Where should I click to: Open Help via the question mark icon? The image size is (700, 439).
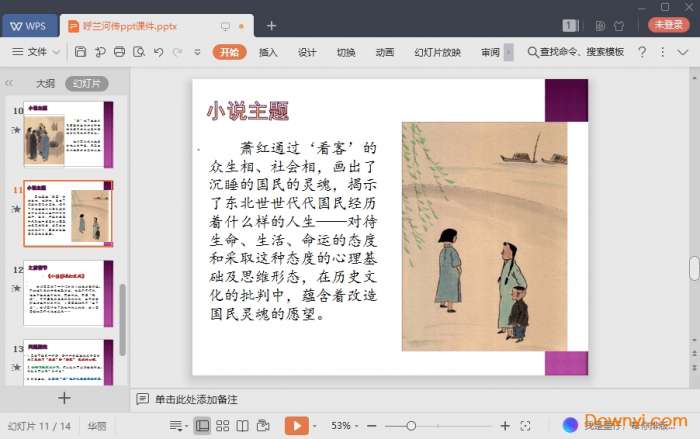click(642, 52)
